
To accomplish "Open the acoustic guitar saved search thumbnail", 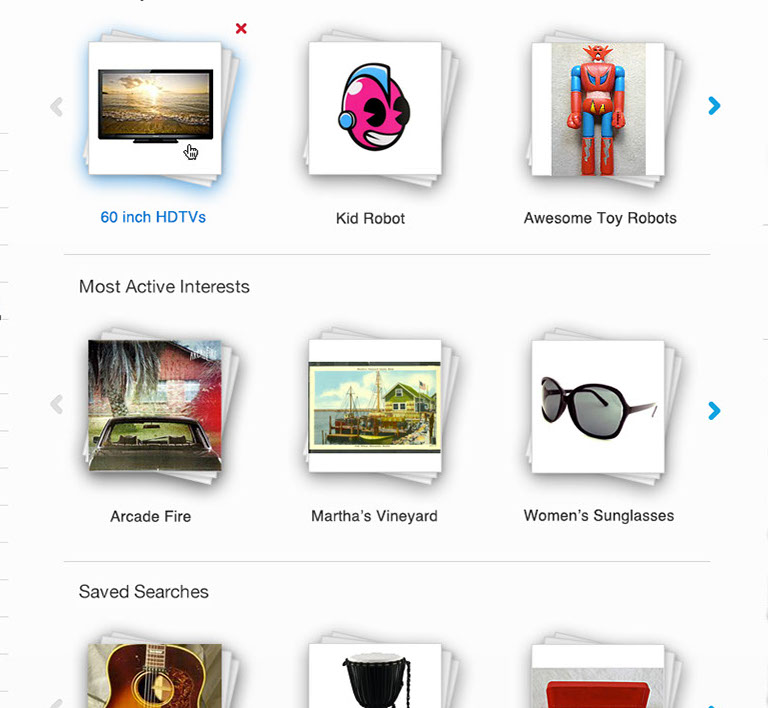I will 155,676.
